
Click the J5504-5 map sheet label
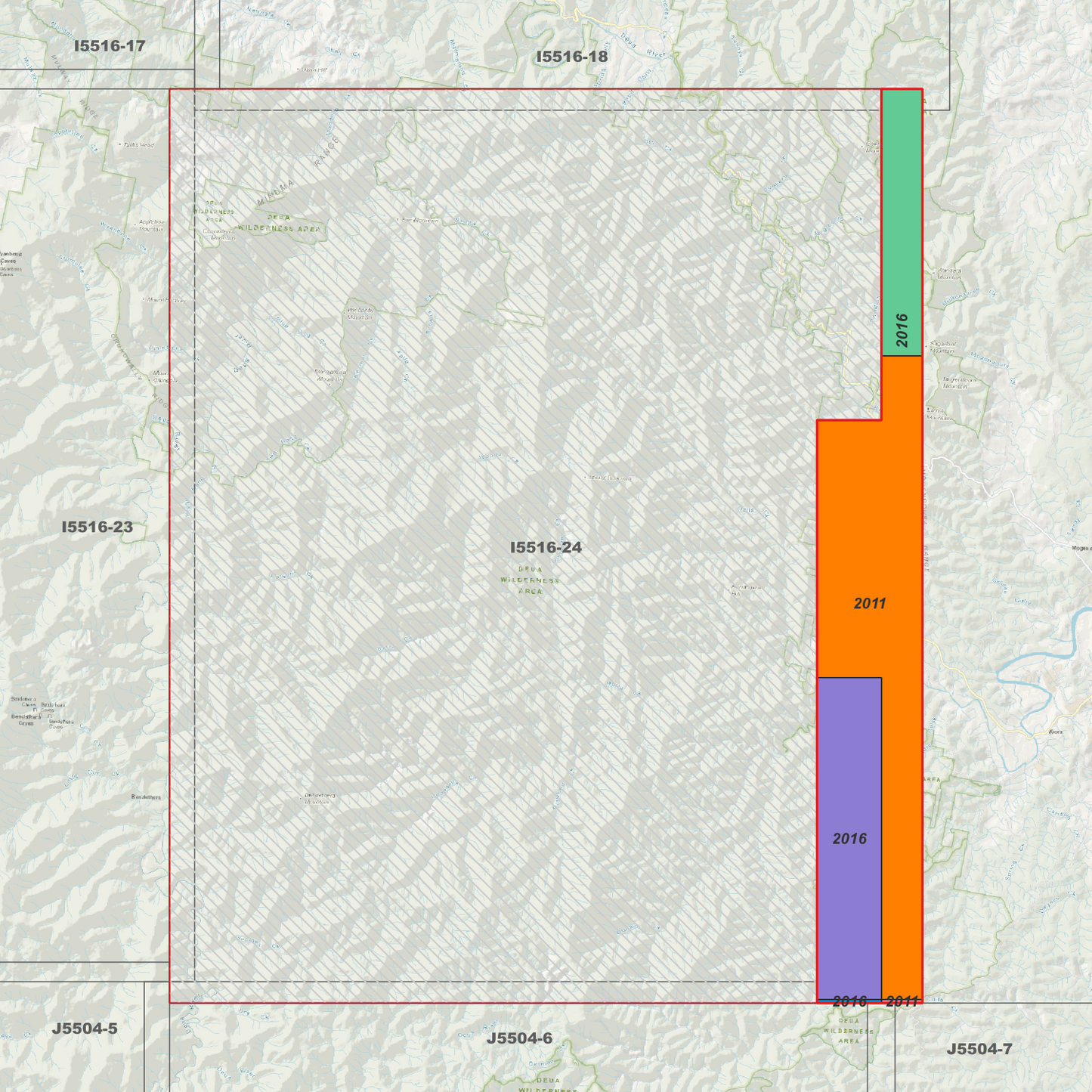[85, 1029]
